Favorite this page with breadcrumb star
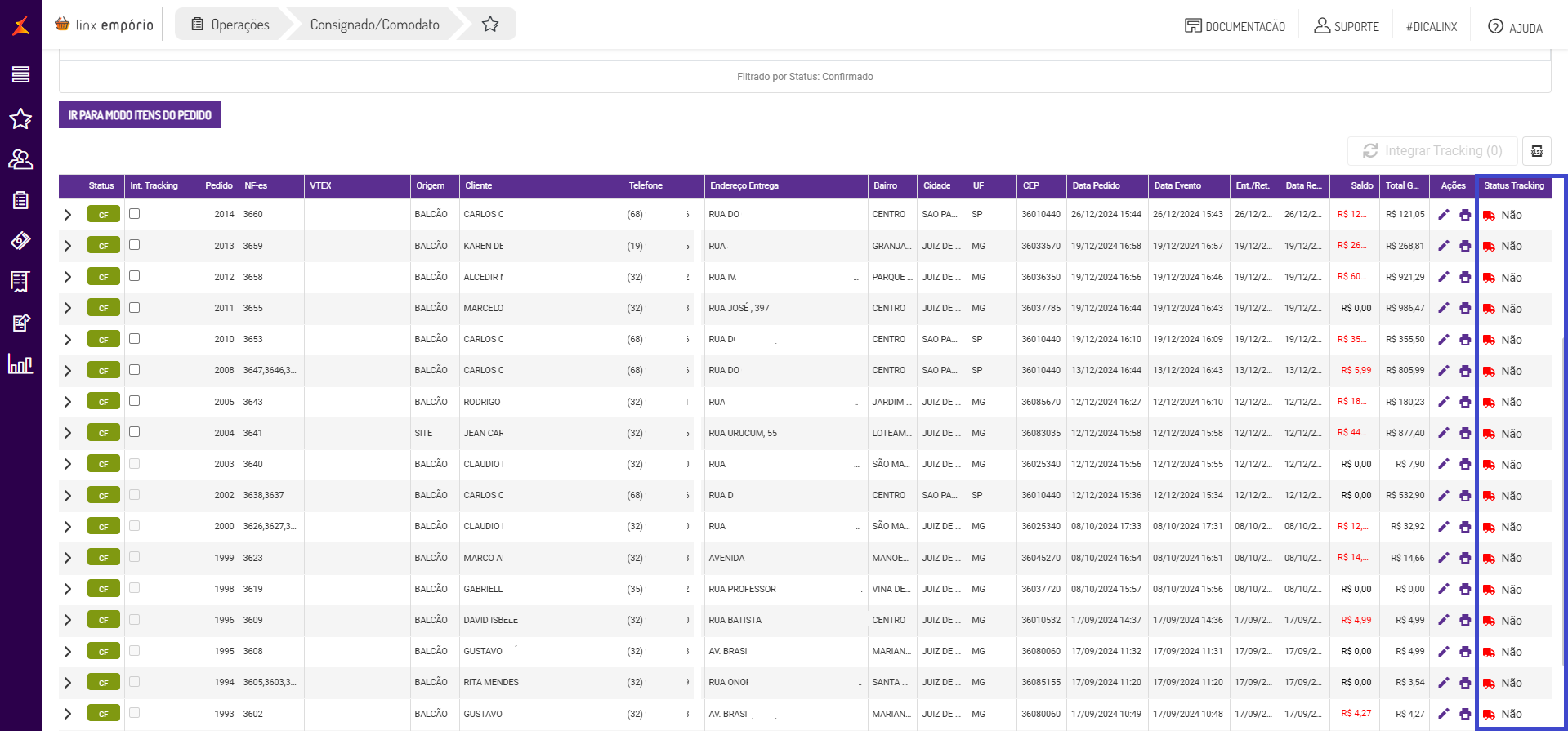 pyautogui.click(x=490, y=25)
